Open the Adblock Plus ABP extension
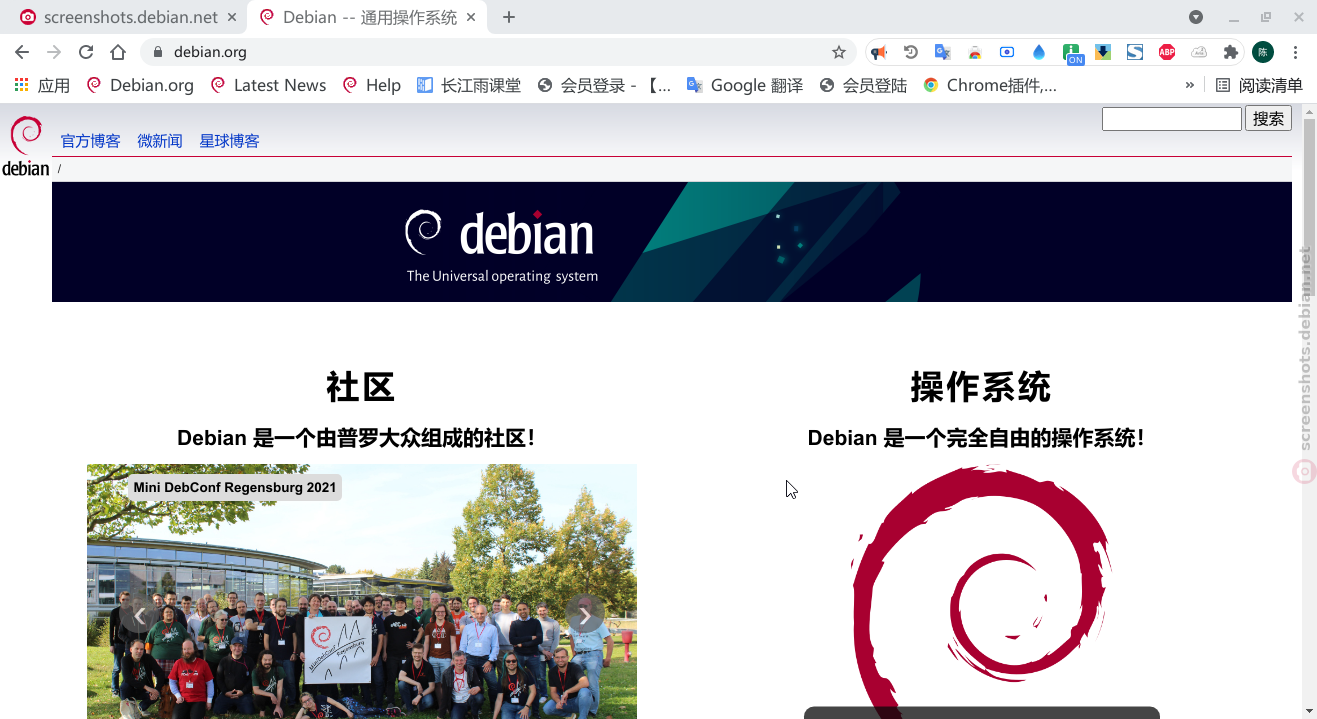 [1167, 52]
